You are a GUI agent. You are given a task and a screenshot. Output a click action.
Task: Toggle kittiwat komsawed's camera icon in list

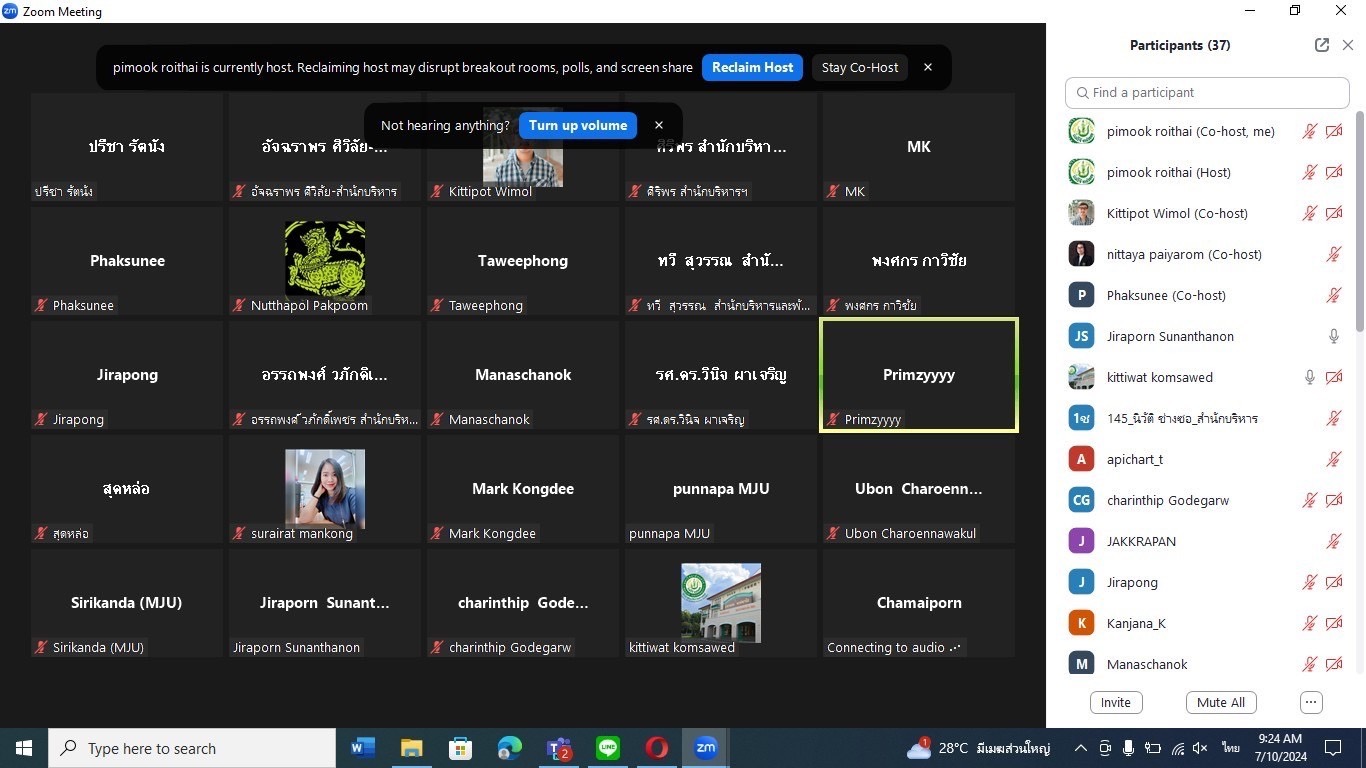(1334, 377)
